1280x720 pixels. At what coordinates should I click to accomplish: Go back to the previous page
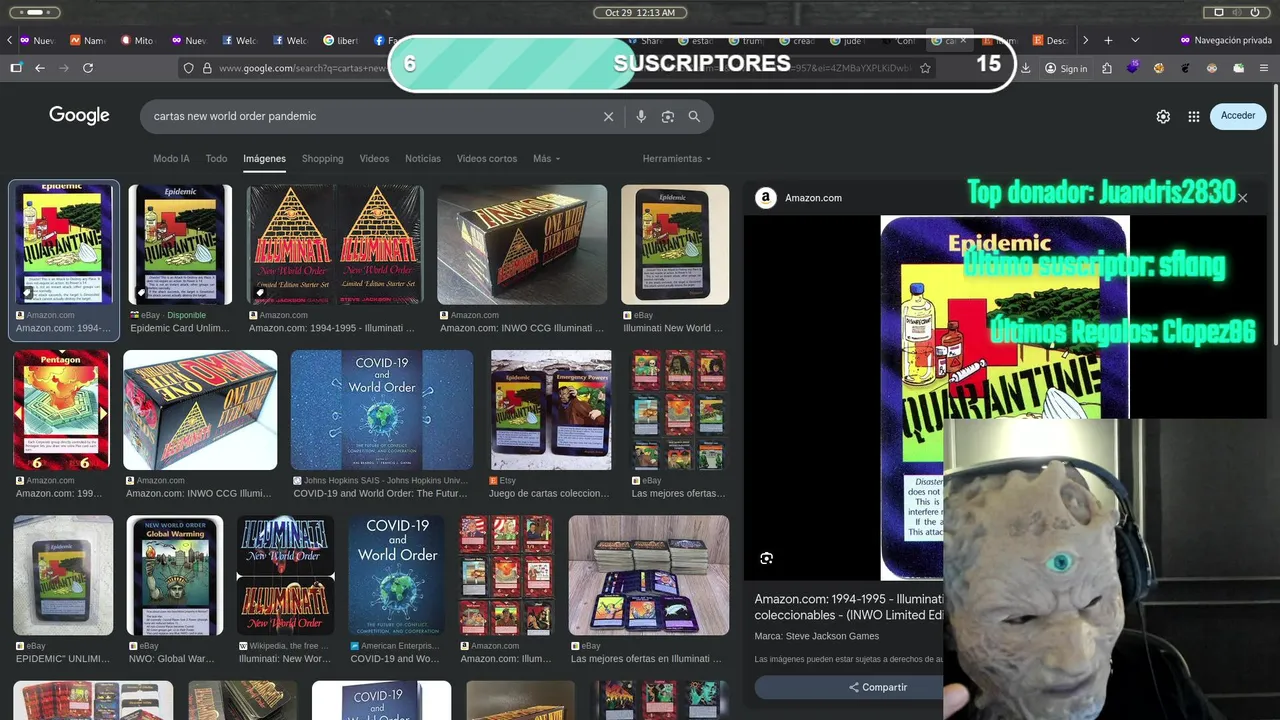[x=40, y=68]
